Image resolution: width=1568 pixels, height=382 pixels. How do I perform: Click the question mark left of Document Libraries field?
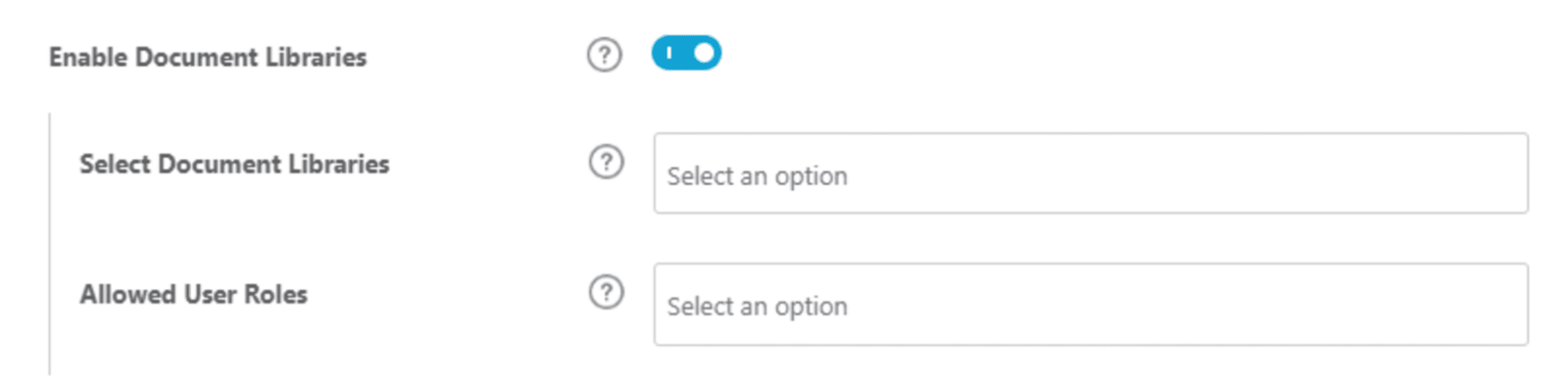point(607,162)
